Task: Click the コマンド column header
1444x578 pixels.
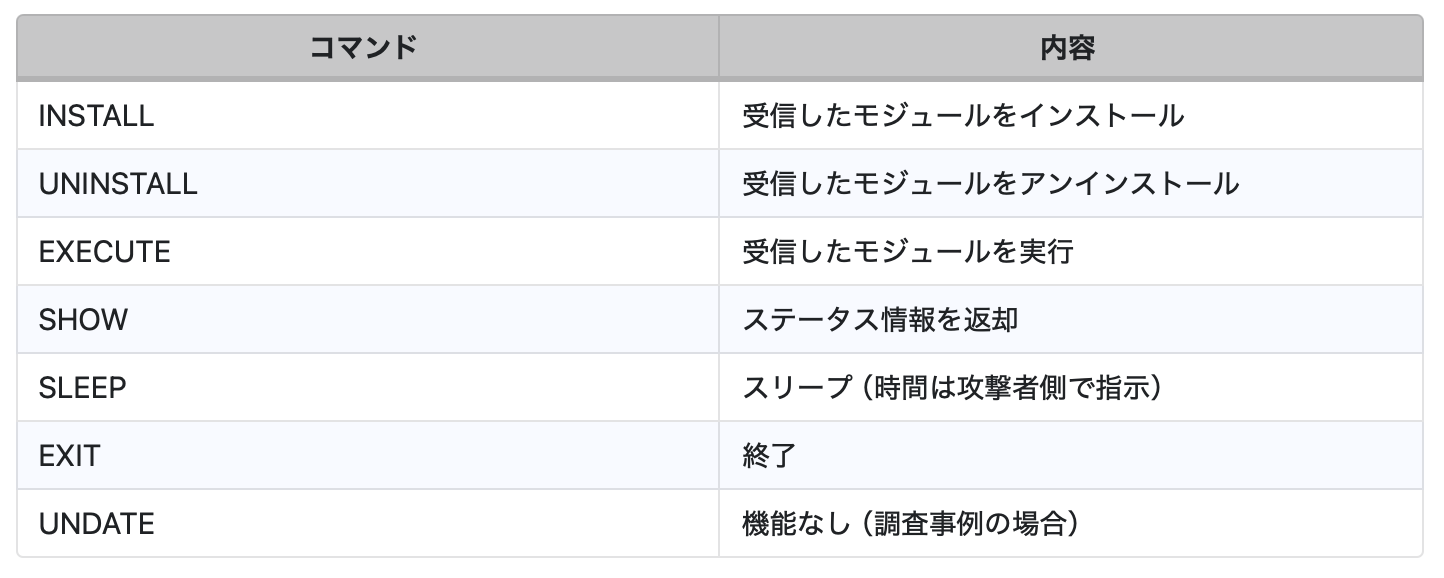Action: (367, 48)
